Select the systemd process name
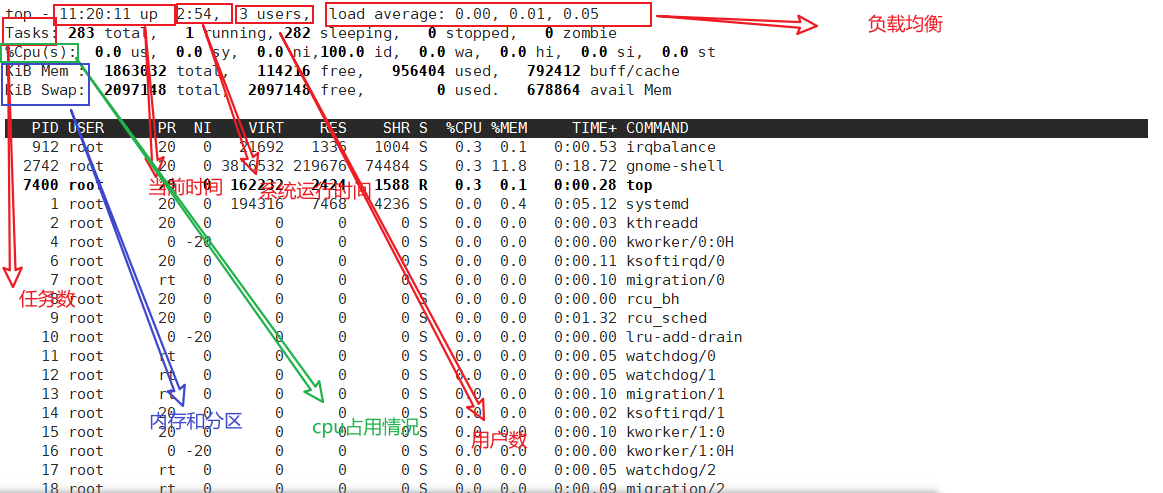Viewport: 1163px width, 493px height. pyautogui.click(x=657, y=204)
